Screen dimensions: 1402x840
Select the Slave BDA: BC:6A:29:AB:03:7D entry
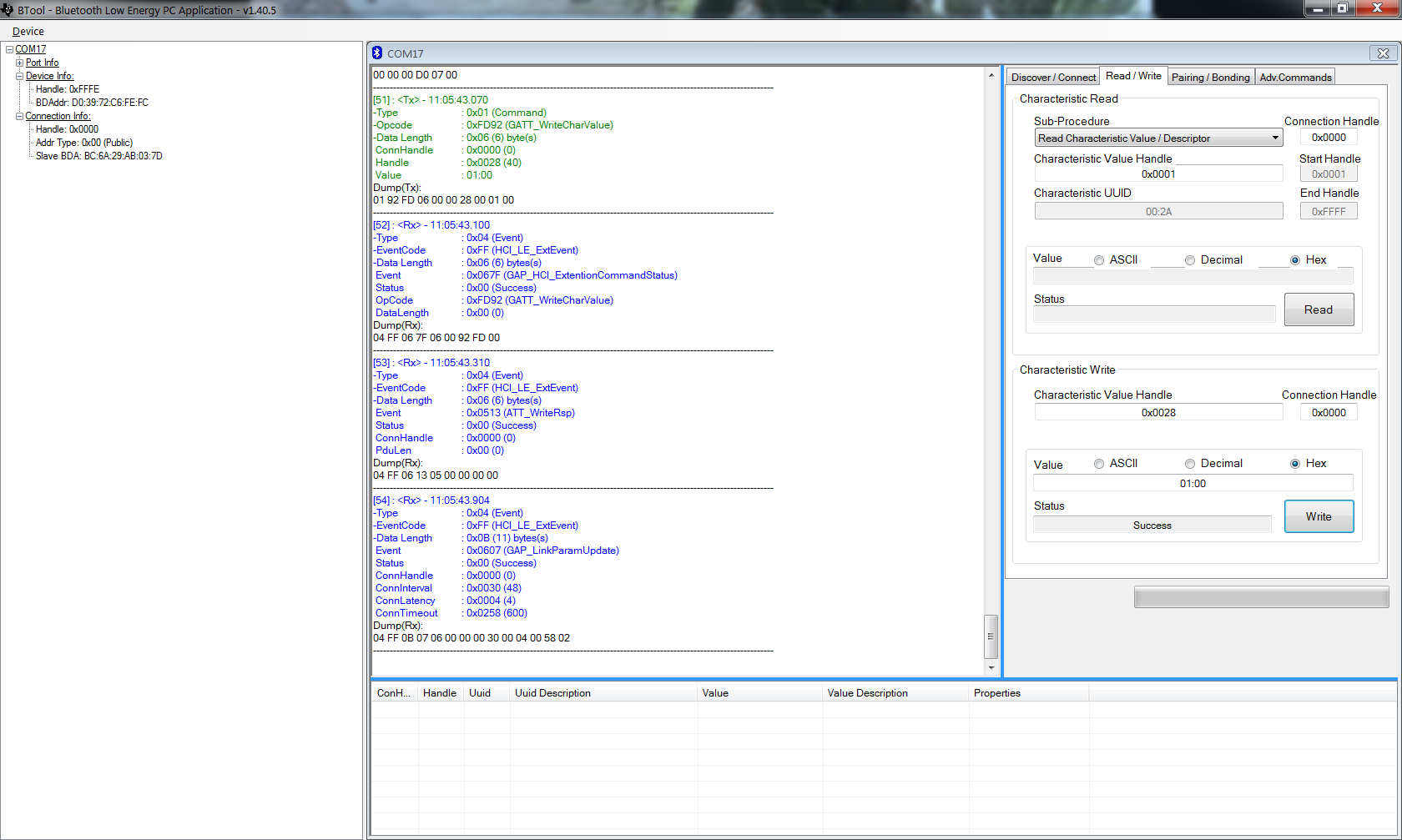click(98, 156)
